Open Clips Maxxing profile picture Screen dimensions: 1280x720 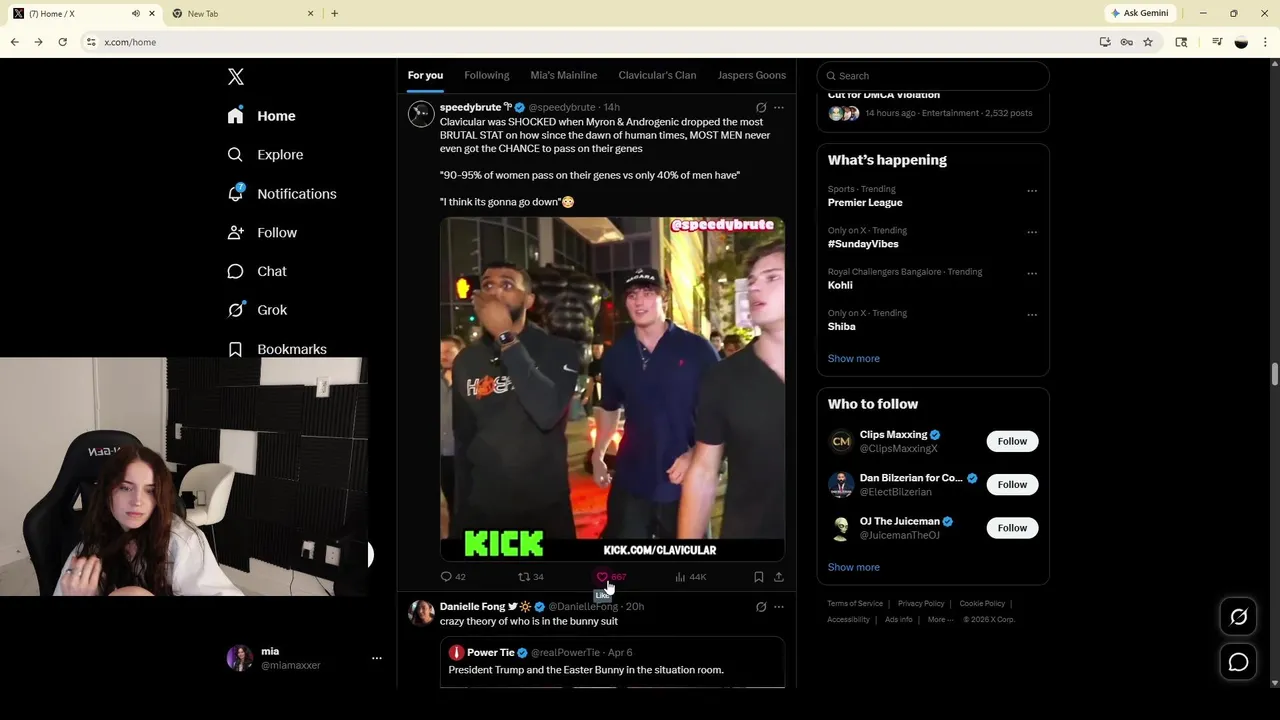(841, 441)
